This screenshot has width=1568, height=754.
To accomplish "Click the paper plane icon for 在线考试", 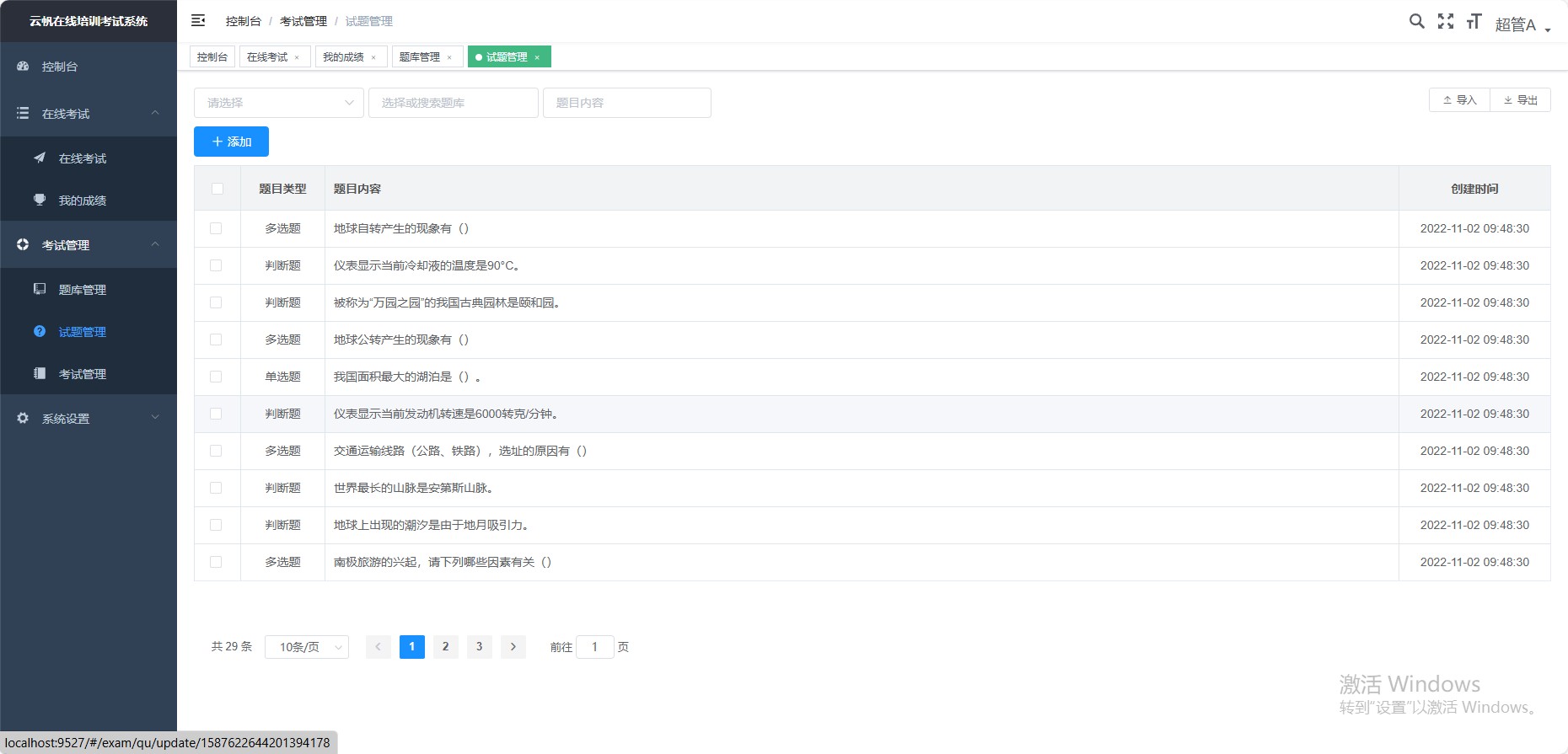I will point(40,158).
